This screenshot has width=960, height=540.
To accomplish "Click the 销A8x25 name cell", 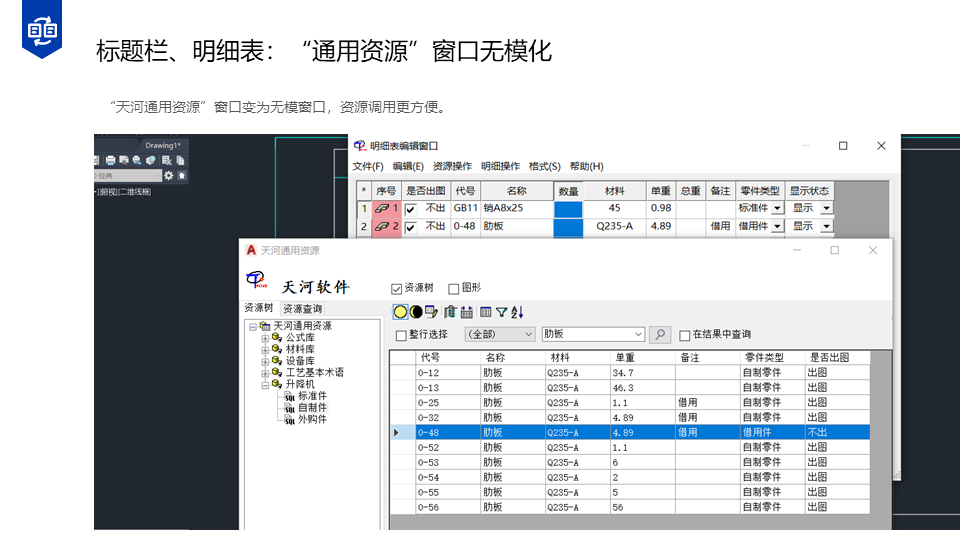I will tap(517, 209).
